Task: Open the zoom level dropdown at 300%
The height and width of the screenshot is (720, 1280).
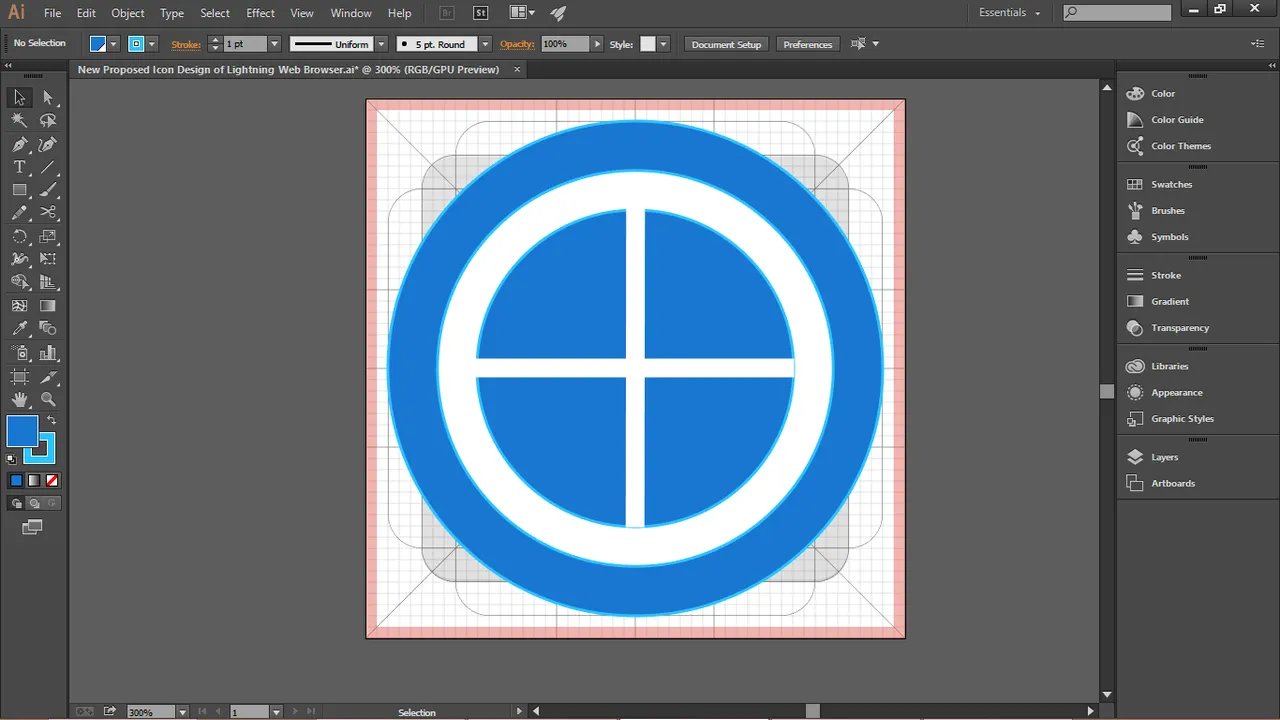Action: tap(182, 712)
